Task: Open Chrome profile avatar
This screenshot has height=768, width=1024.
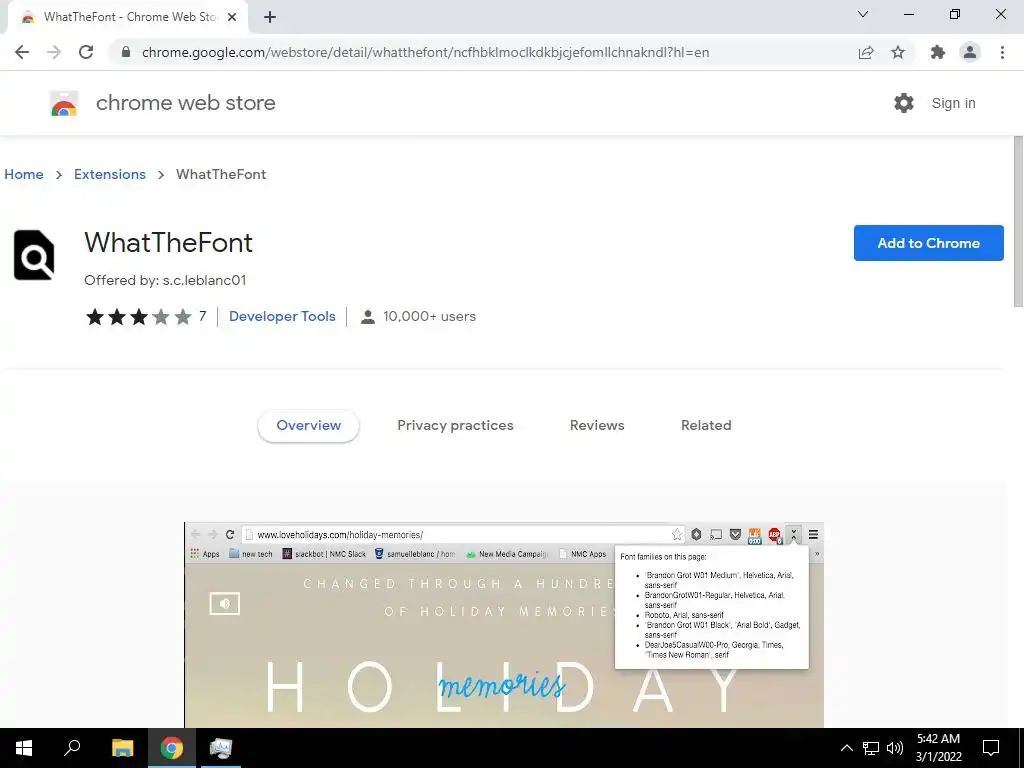Action: [970, 52]
